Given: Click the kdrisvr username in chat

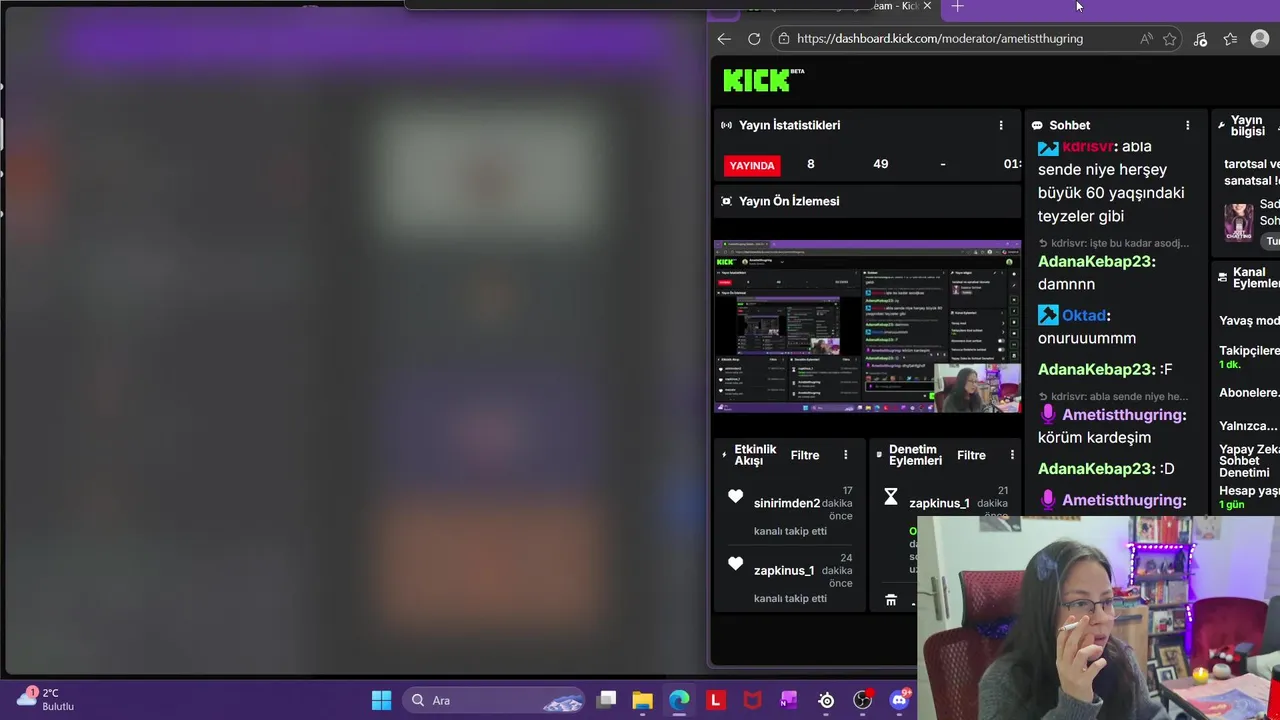Looking at the screenshot, I should point(1088,146).
